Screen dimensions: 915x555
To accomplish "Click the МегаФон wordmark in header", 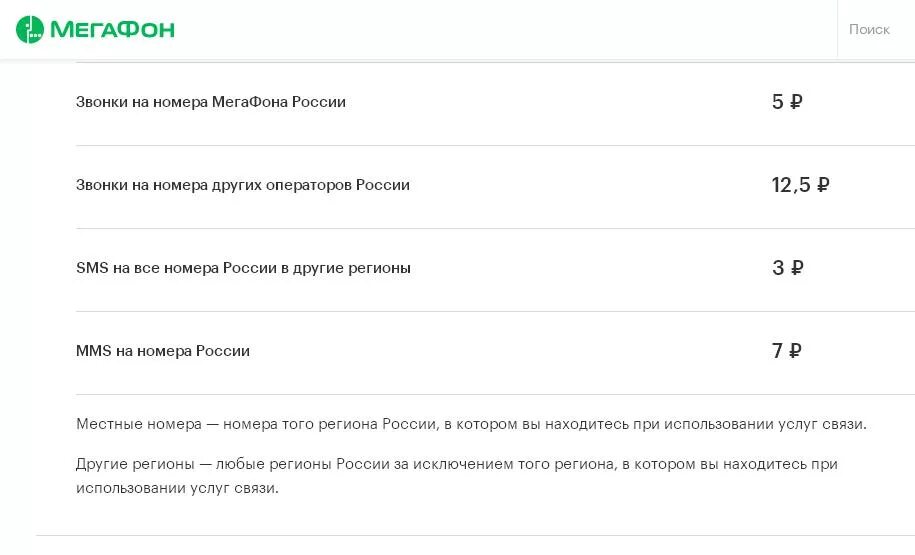I will pos(112,30).
